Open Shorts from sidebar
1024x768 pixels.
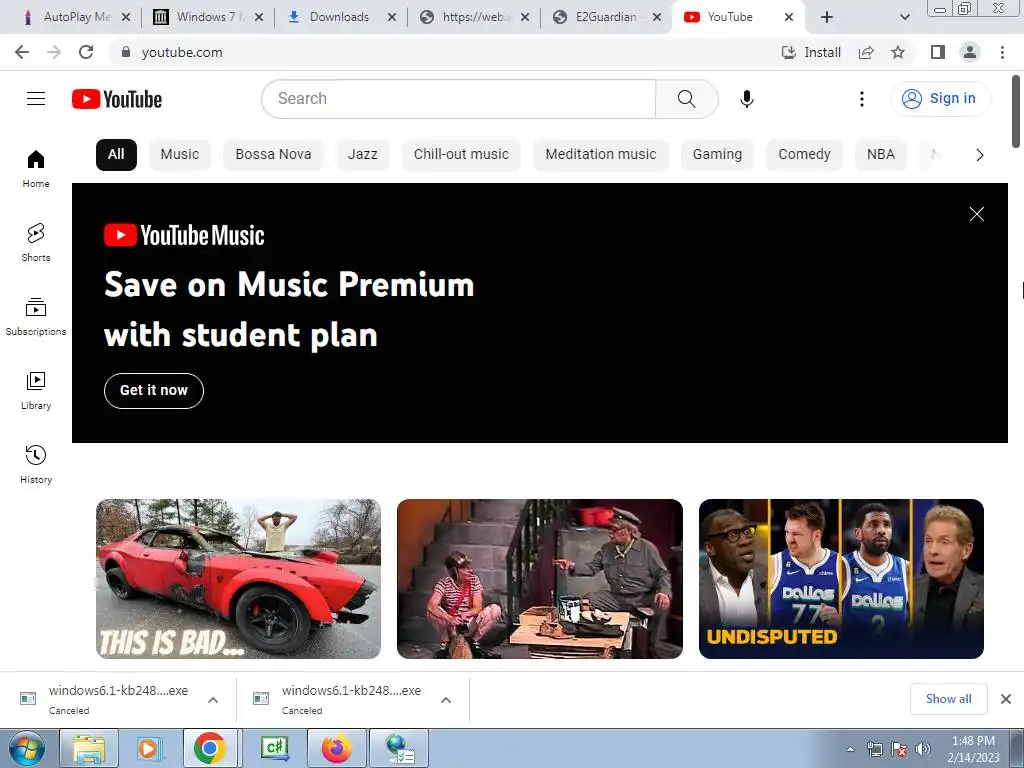[36, 242]
